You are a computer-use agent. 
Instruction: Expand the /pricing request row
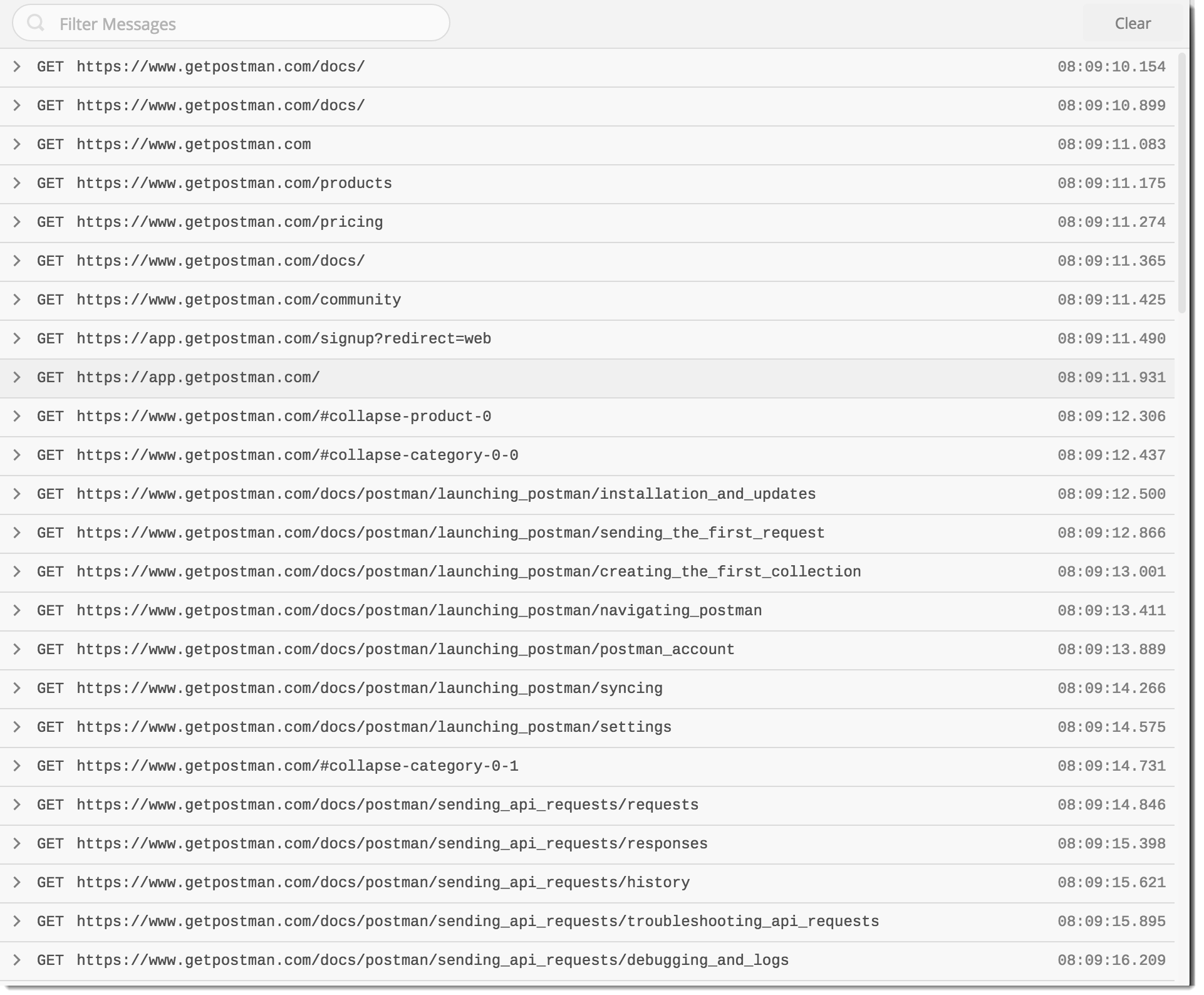tap(17, 222)
